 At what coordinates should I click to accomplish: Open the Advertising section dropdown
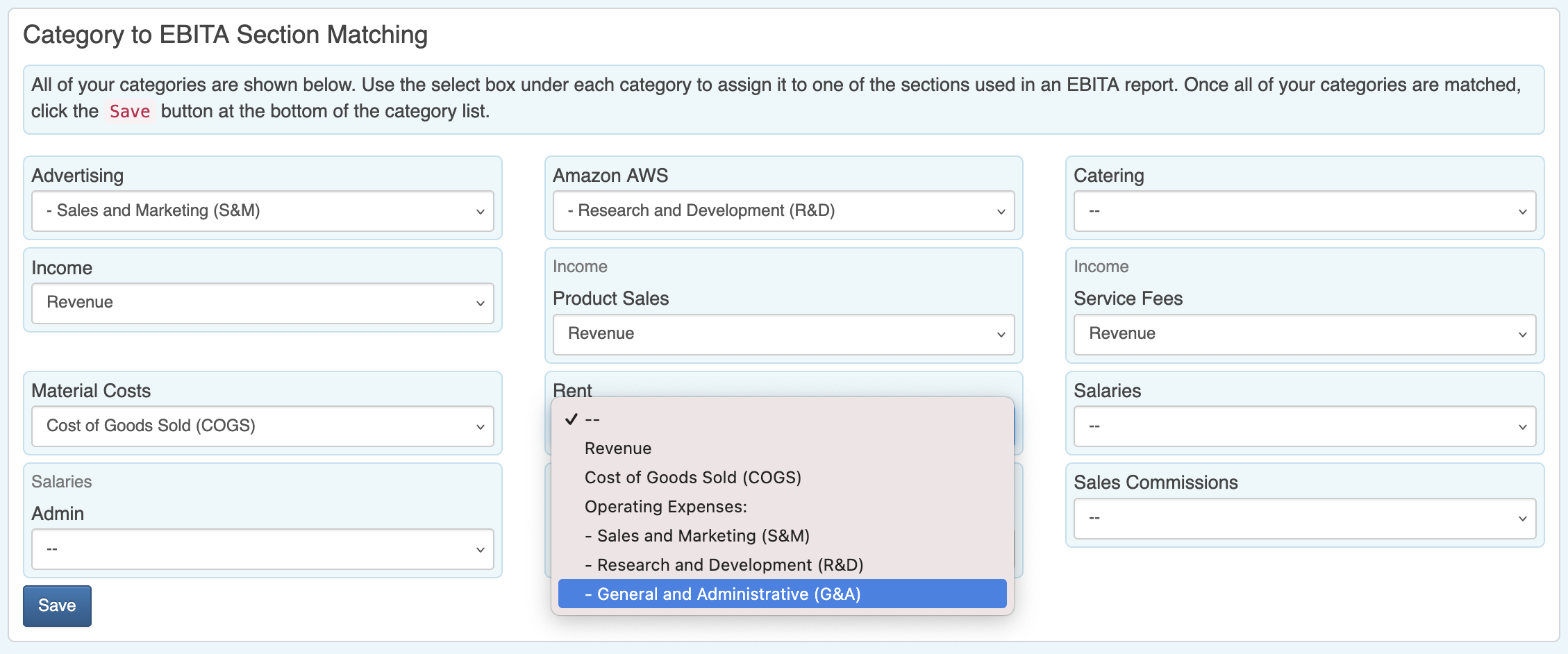click(x=262, y=211)
